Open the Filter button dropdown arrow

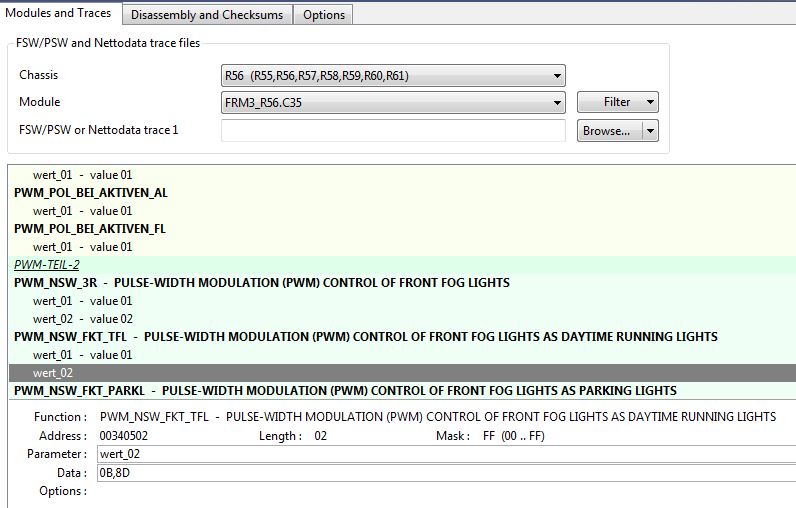click(x=651, y=102)
